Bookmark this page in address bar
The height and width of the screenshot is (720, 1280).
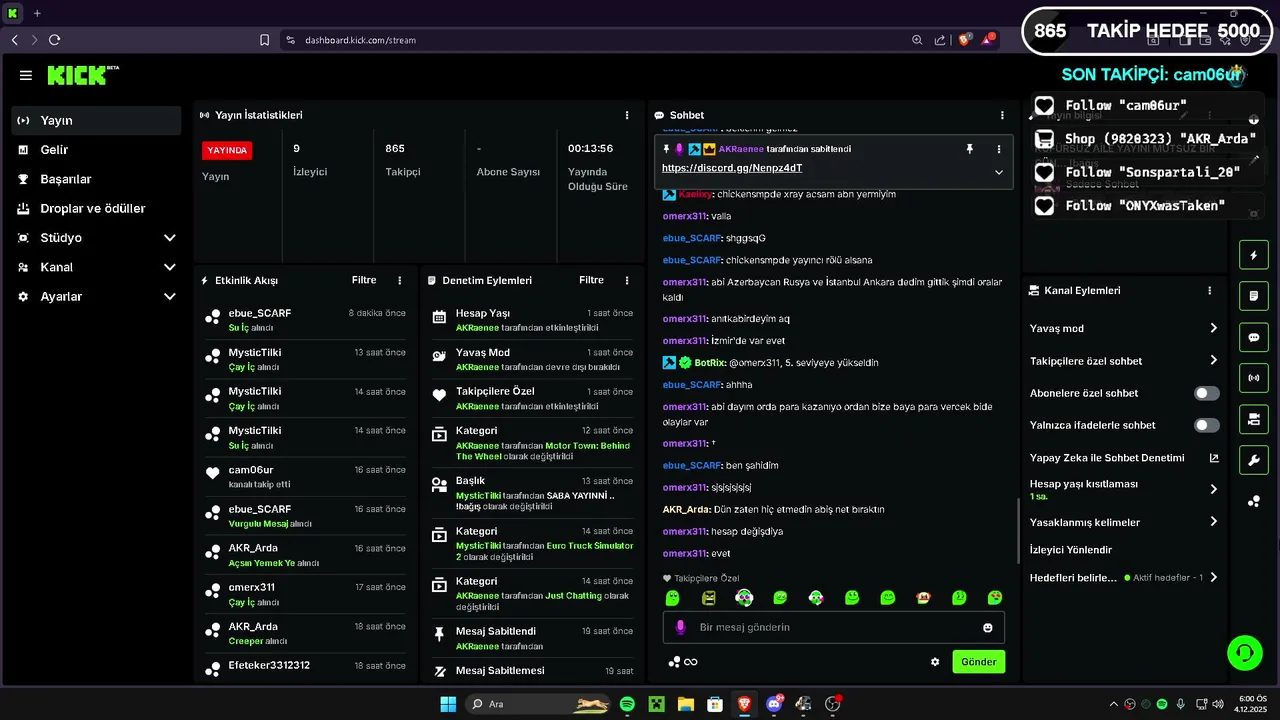tap(264, 40)
